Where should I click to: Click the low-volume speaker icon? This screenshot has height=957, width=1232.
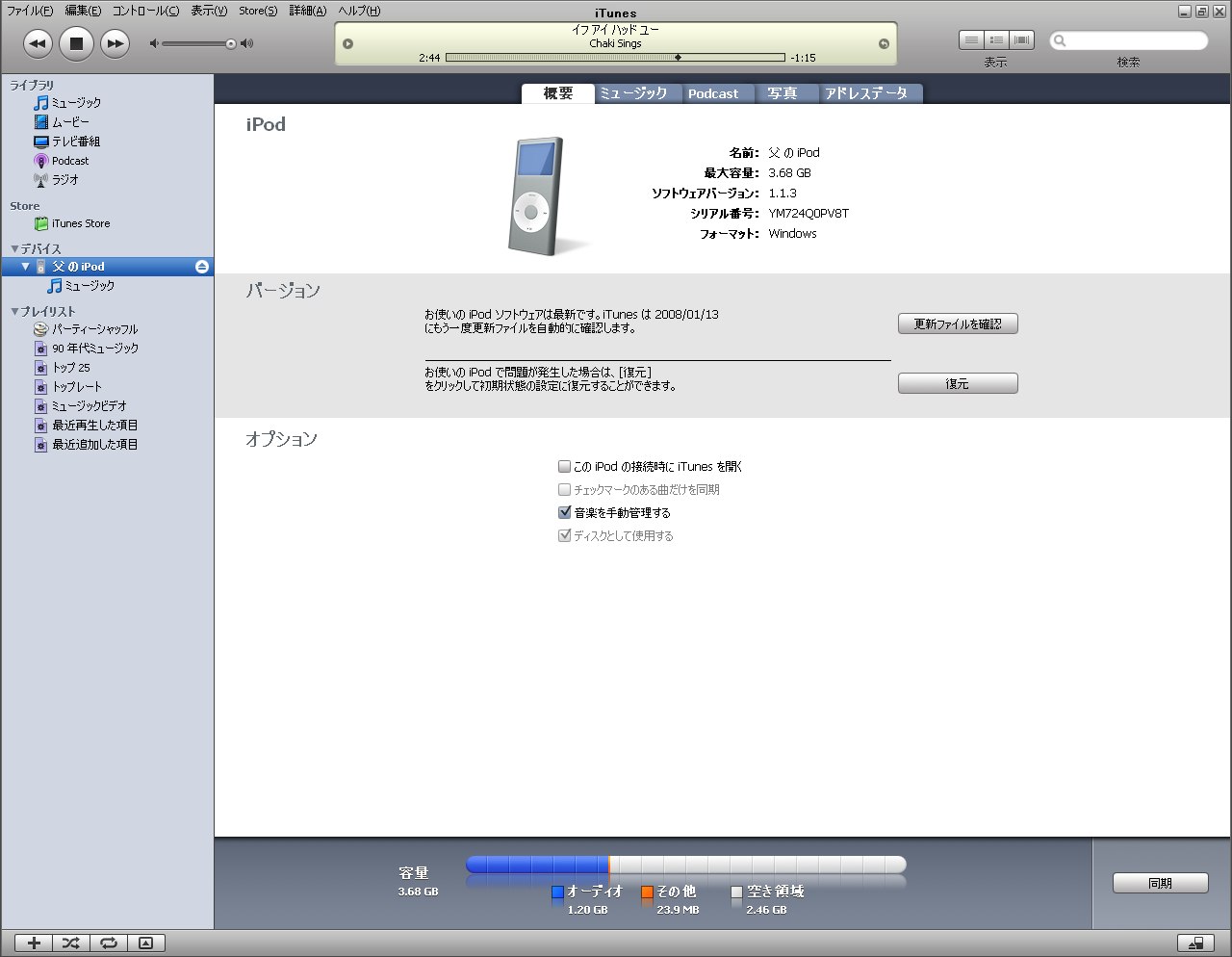tap(153, 43)
